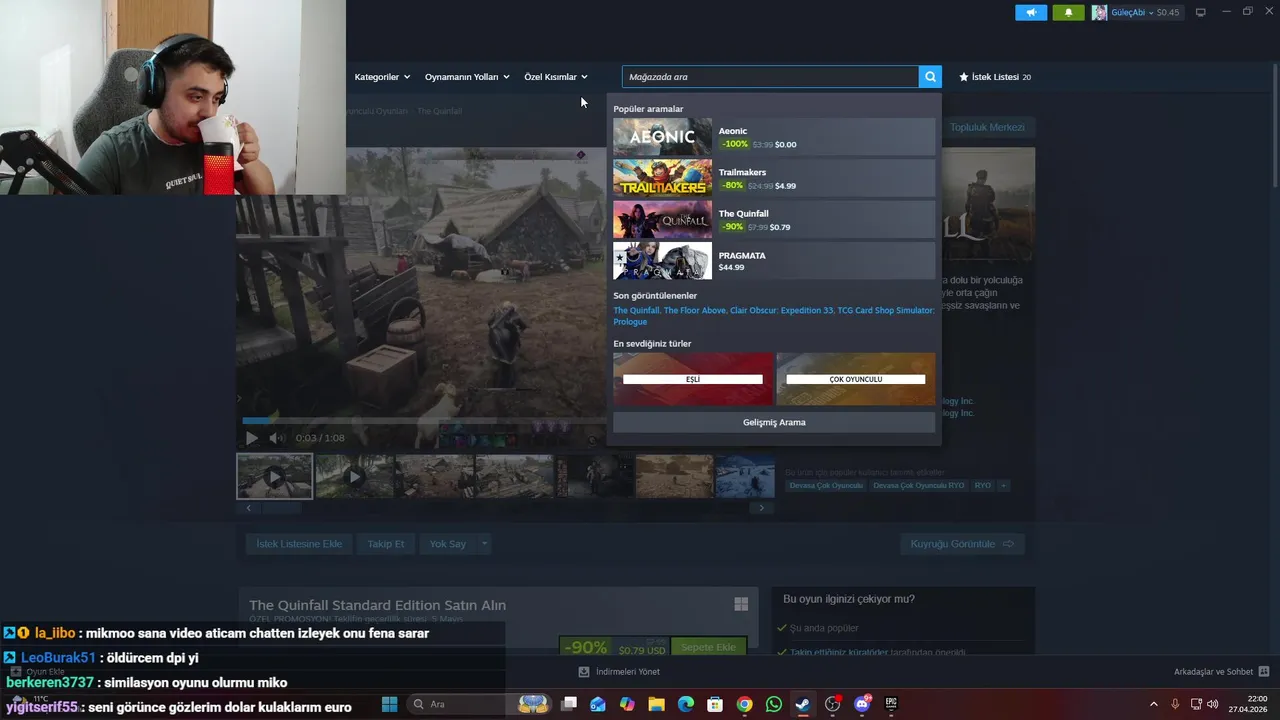This screenshot has height=720, width=1280.
Task: Open Task View on the taskbar
Action: click(x=569, y=704)
